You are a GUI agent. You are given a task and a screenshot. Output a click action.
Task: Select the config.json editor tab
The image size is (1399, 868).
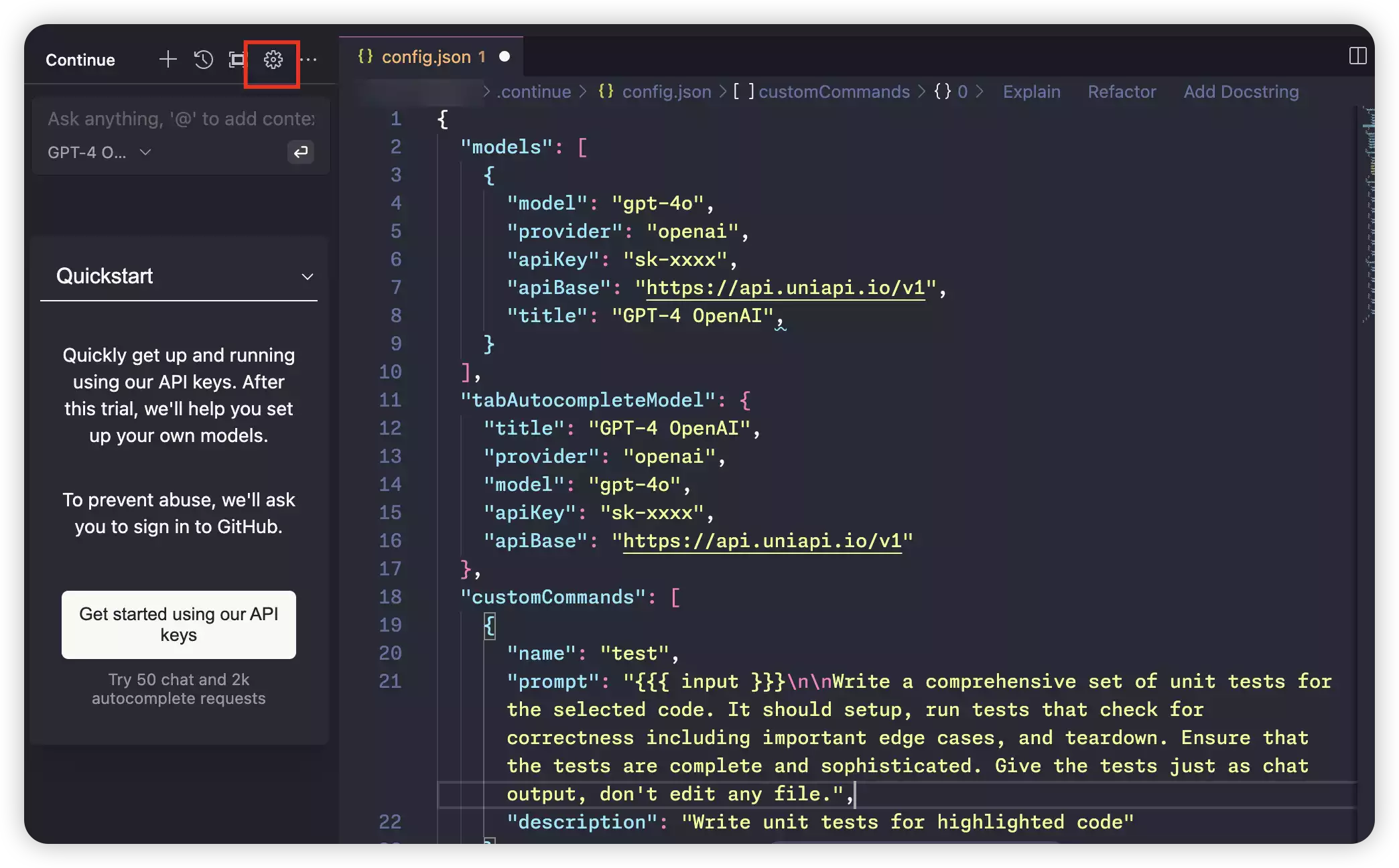click(431, 57)
